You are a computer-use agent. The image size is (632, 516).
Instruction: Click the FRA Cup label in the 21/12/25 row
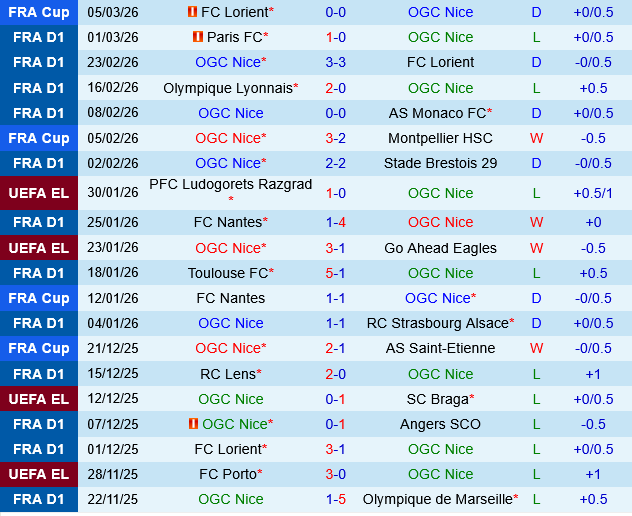[x=39, y=348]
